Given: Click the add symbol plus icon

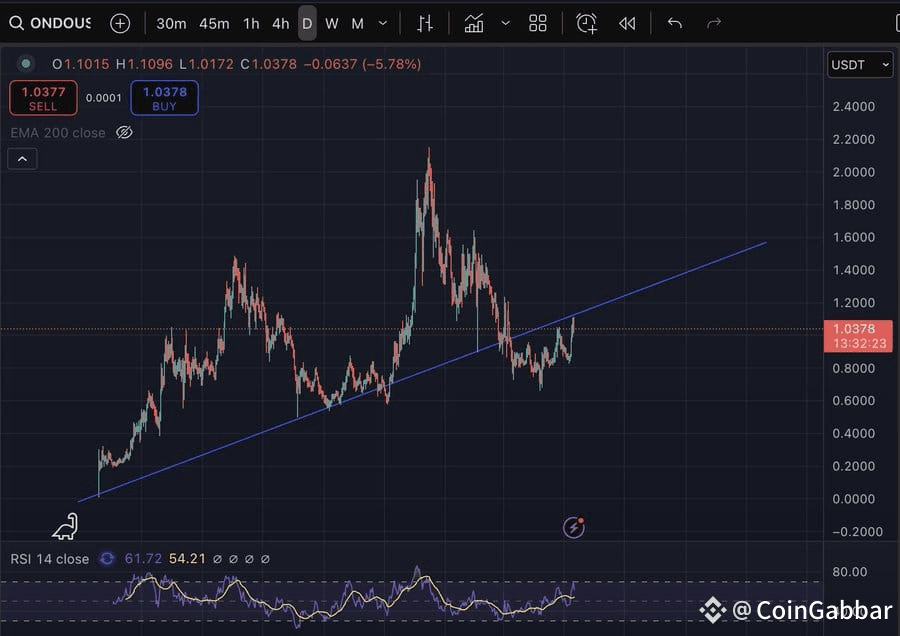Looking at the screenshot, I should [x=120, y=23].
